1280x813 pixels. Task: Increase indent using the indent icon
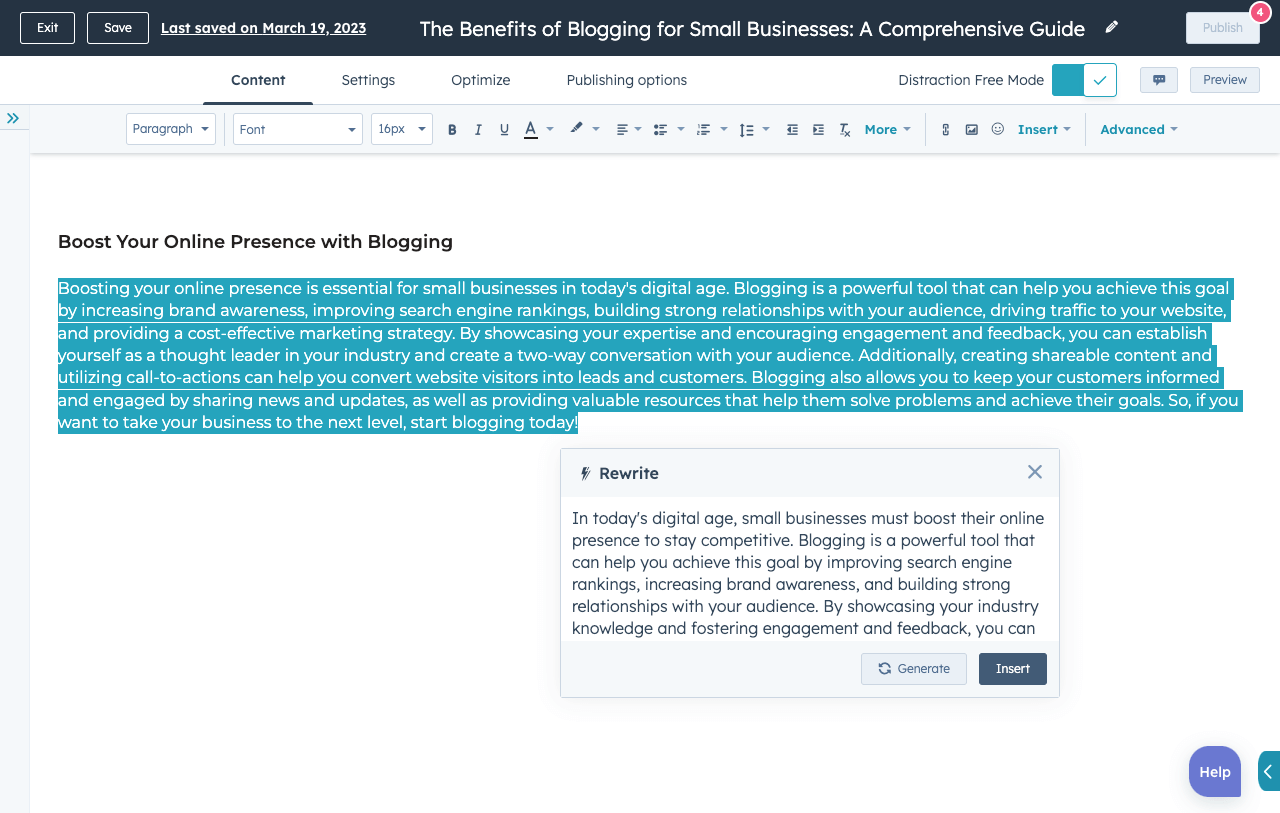click(x=817, y=129)
